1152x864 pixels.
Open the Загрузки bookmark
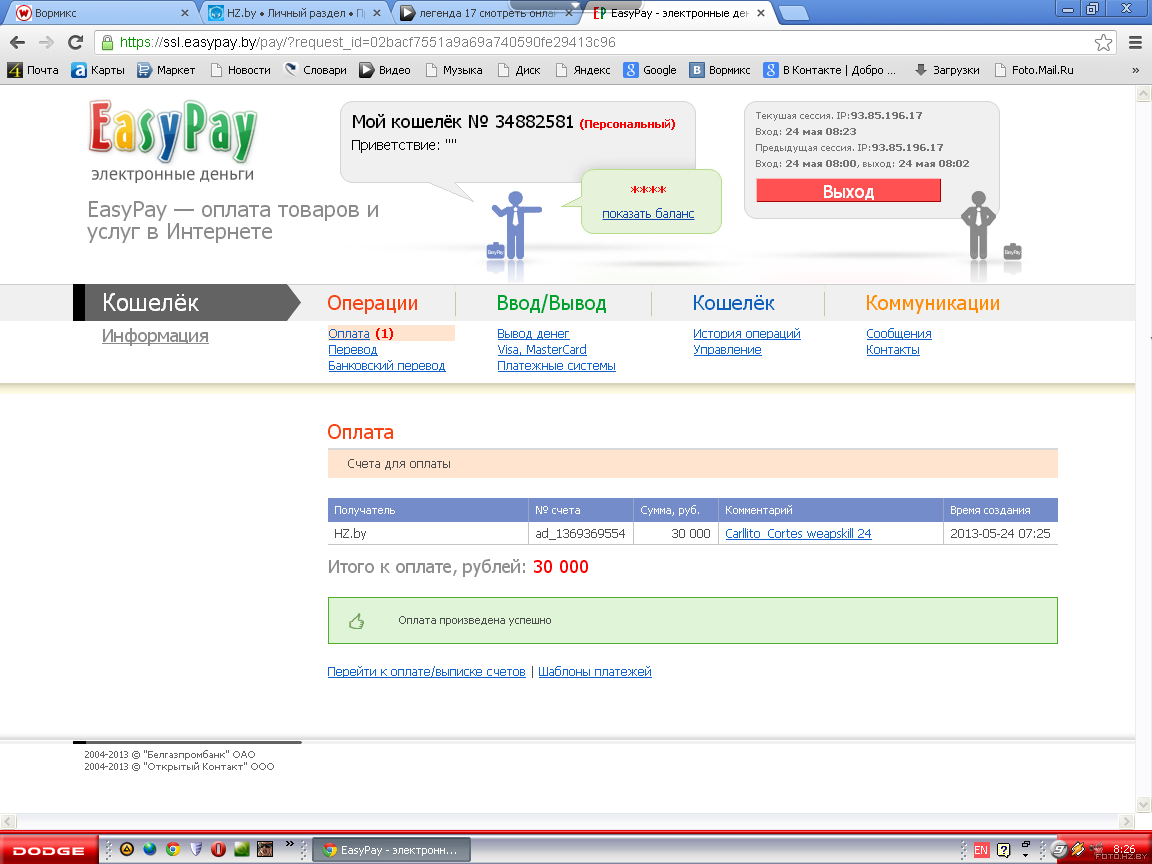coord(947,70)
